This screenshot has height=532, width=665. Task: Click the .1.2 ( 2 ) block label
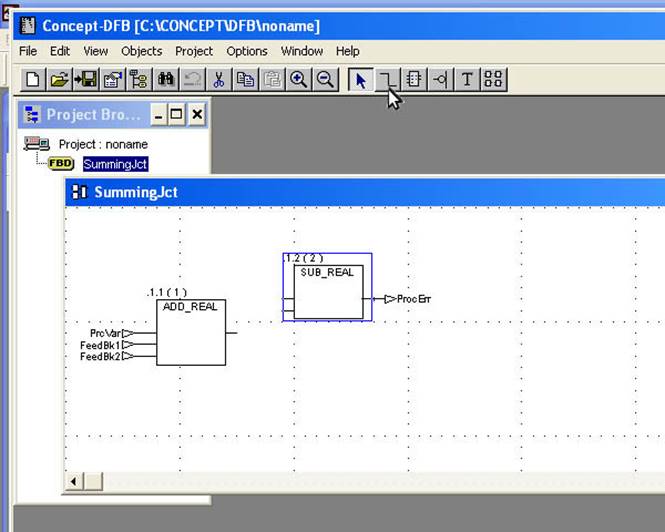tap(304, 258)
